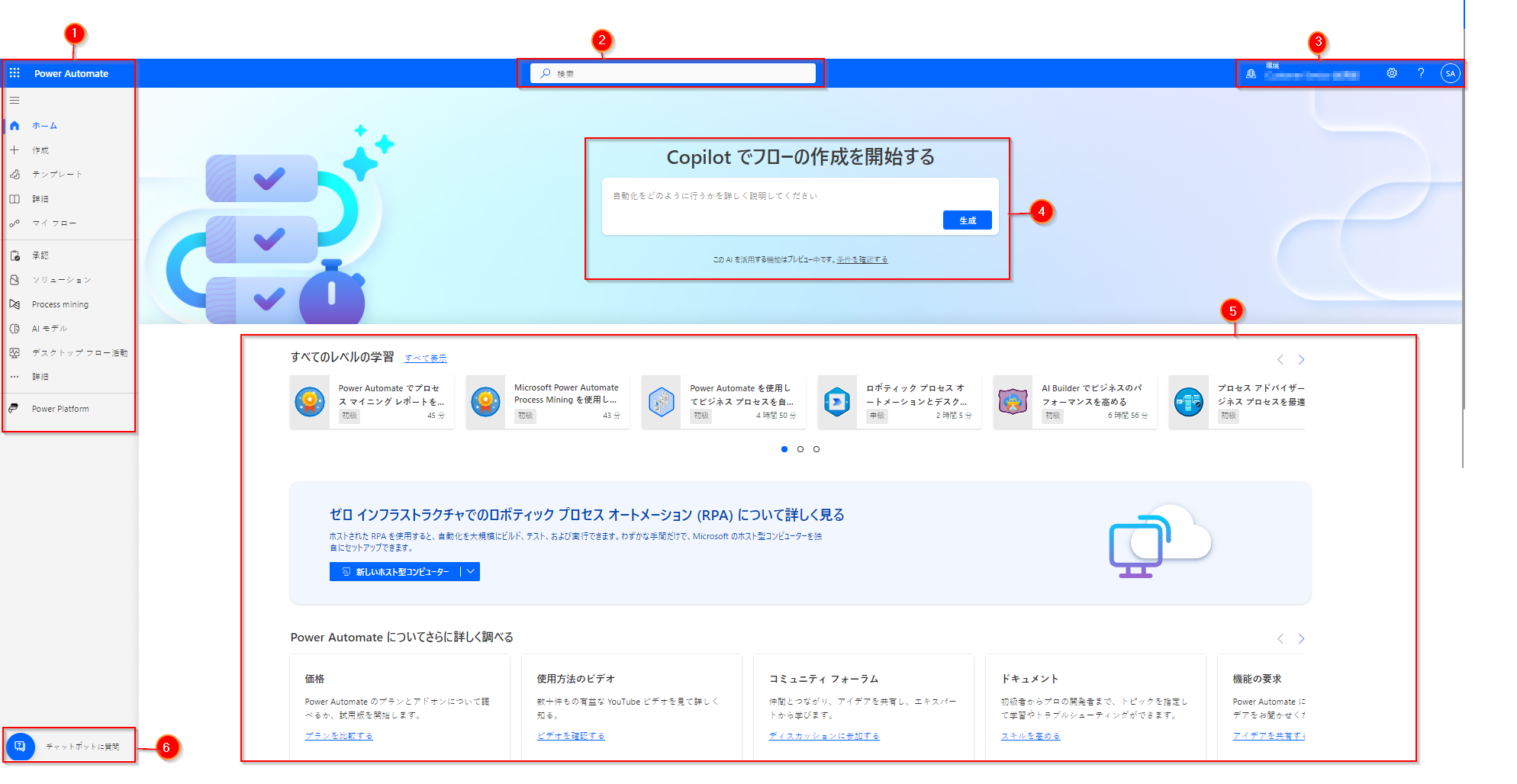
Task: Click the プロセス アドバイザー course icon
Action: click(x=1188, y=402)
